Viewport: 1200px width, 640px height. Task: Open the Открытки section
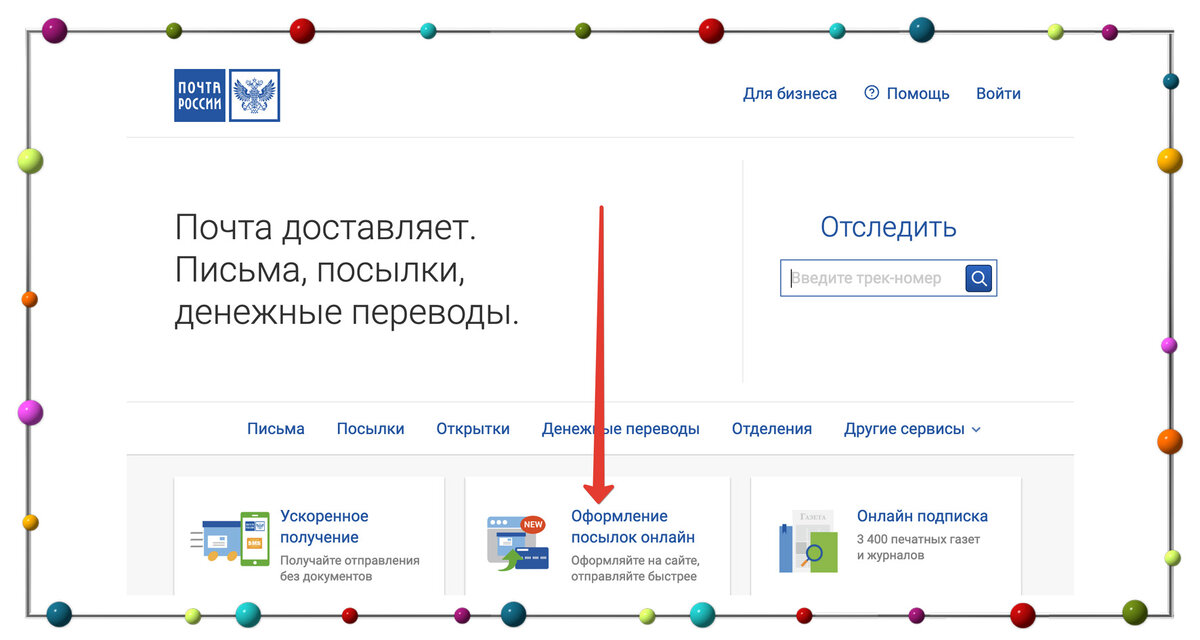pos(473,429)
